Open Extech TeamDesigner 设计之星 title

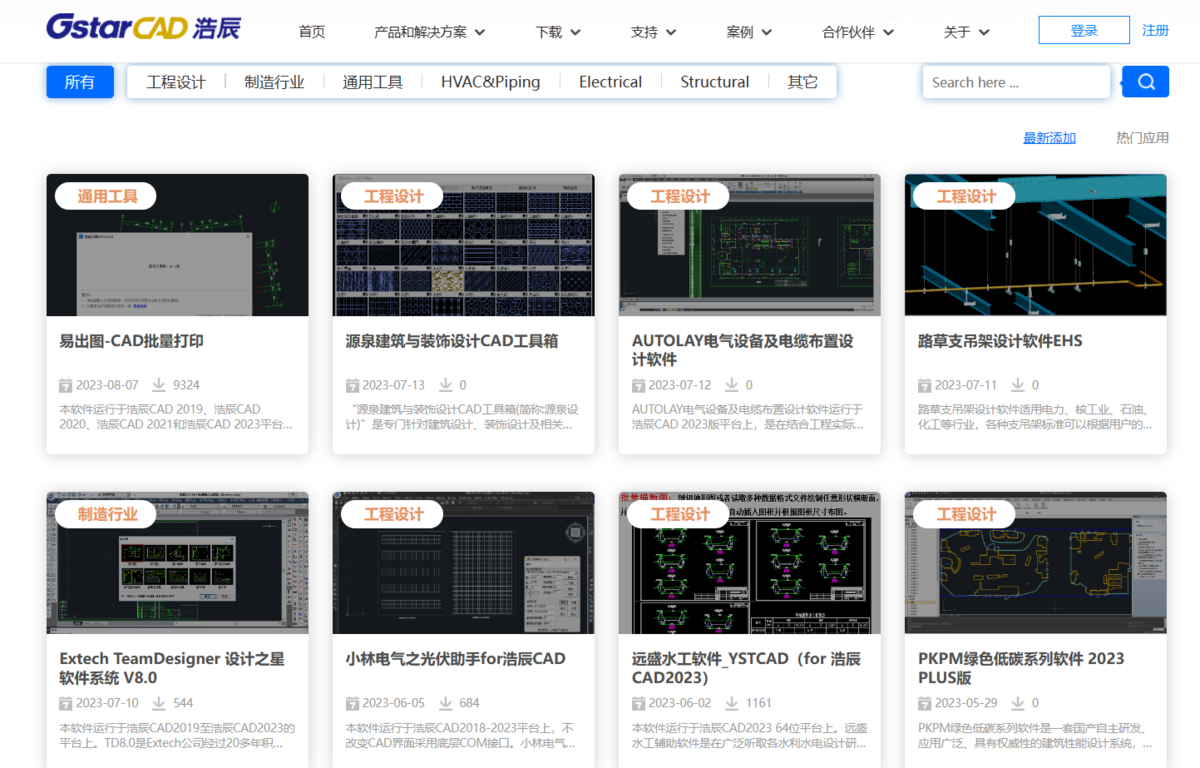click(172, 668)
